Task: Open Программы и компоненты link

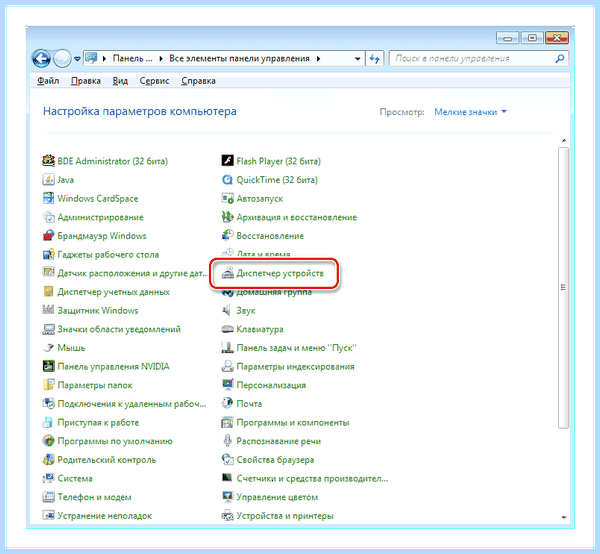Action: pos(293,422)
